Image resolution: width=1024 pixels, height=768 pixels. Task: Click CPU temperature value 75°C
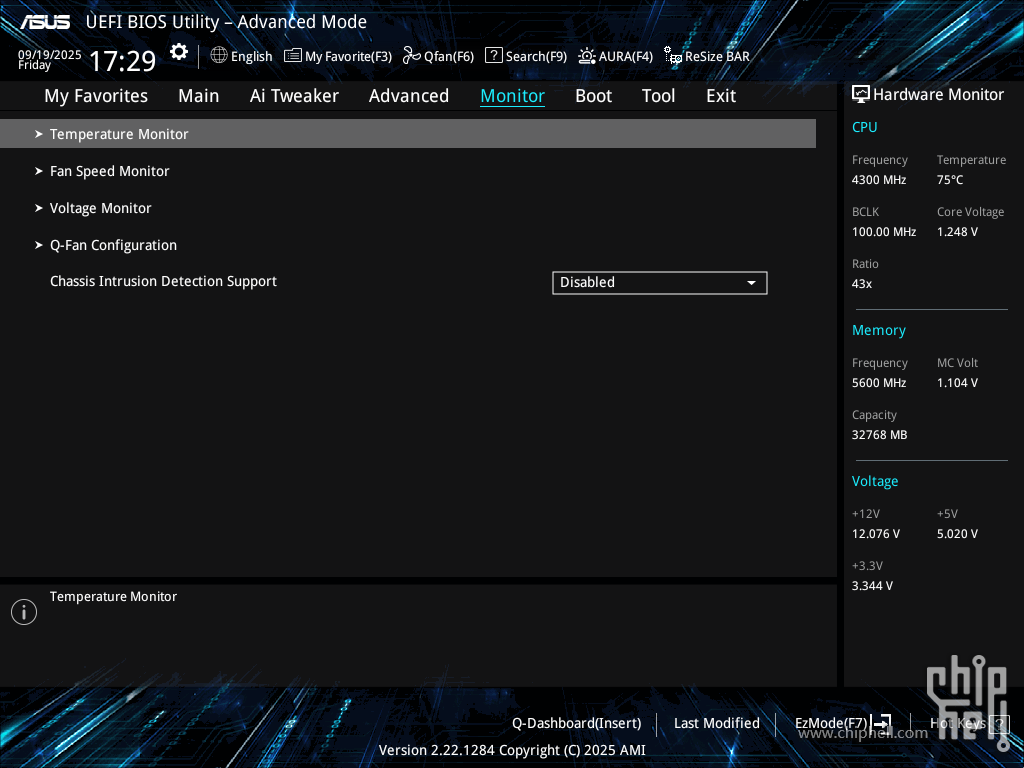tap(950, 180)
